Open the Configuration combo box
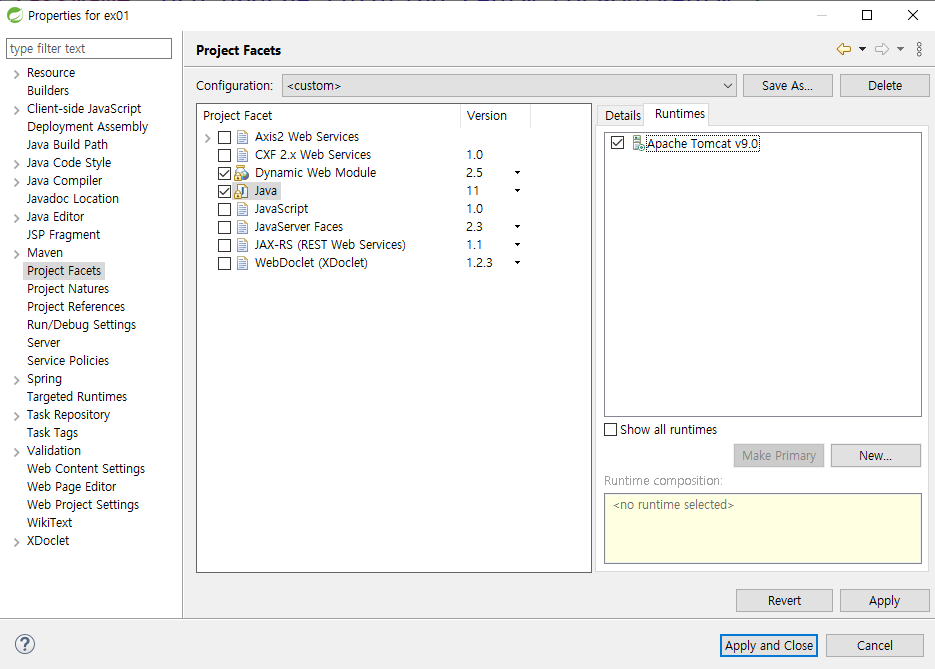This screenshot has height=669, width=935. pyautogui.click(x=509, y=85)
